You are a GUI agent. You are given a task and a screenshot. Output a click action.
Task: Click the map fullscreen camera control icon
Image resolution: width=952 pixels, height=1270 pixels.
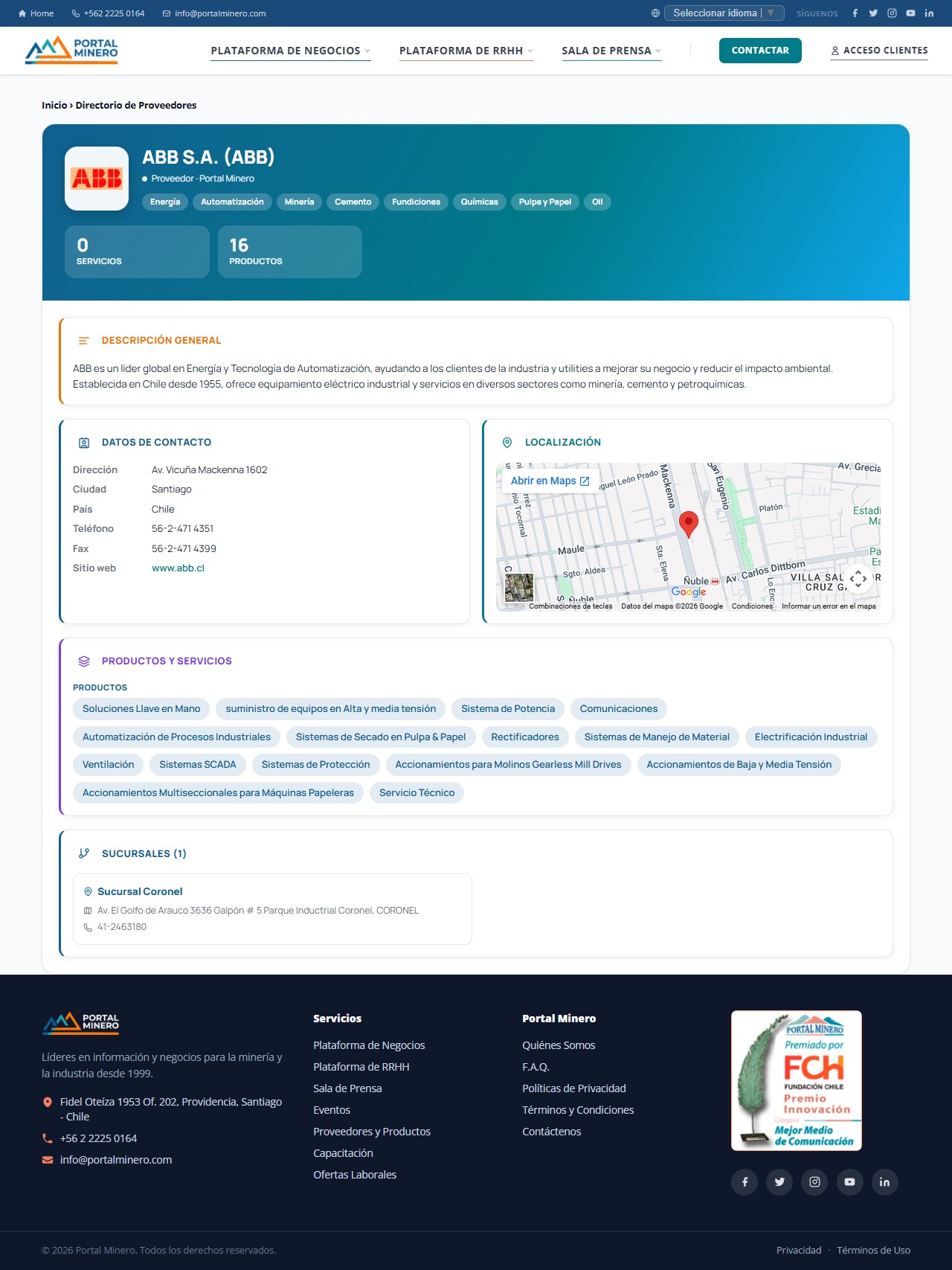coord(858,579)
